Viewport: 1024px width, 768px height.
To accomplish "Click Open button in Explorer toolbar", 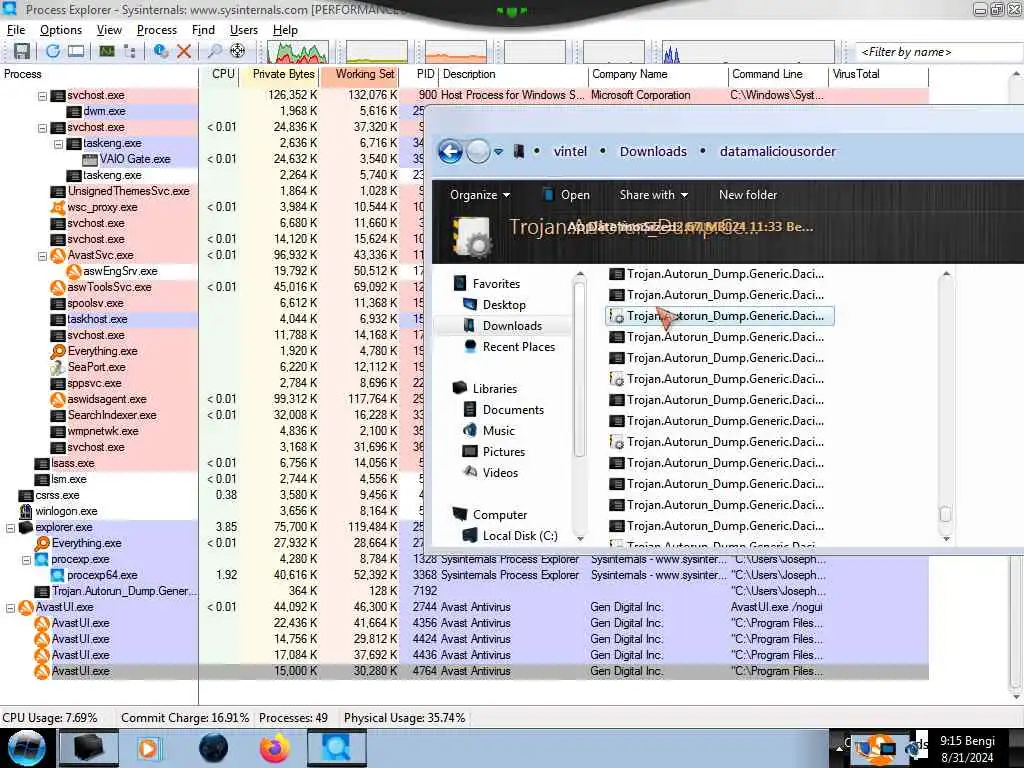I will (x=566, y=195).
